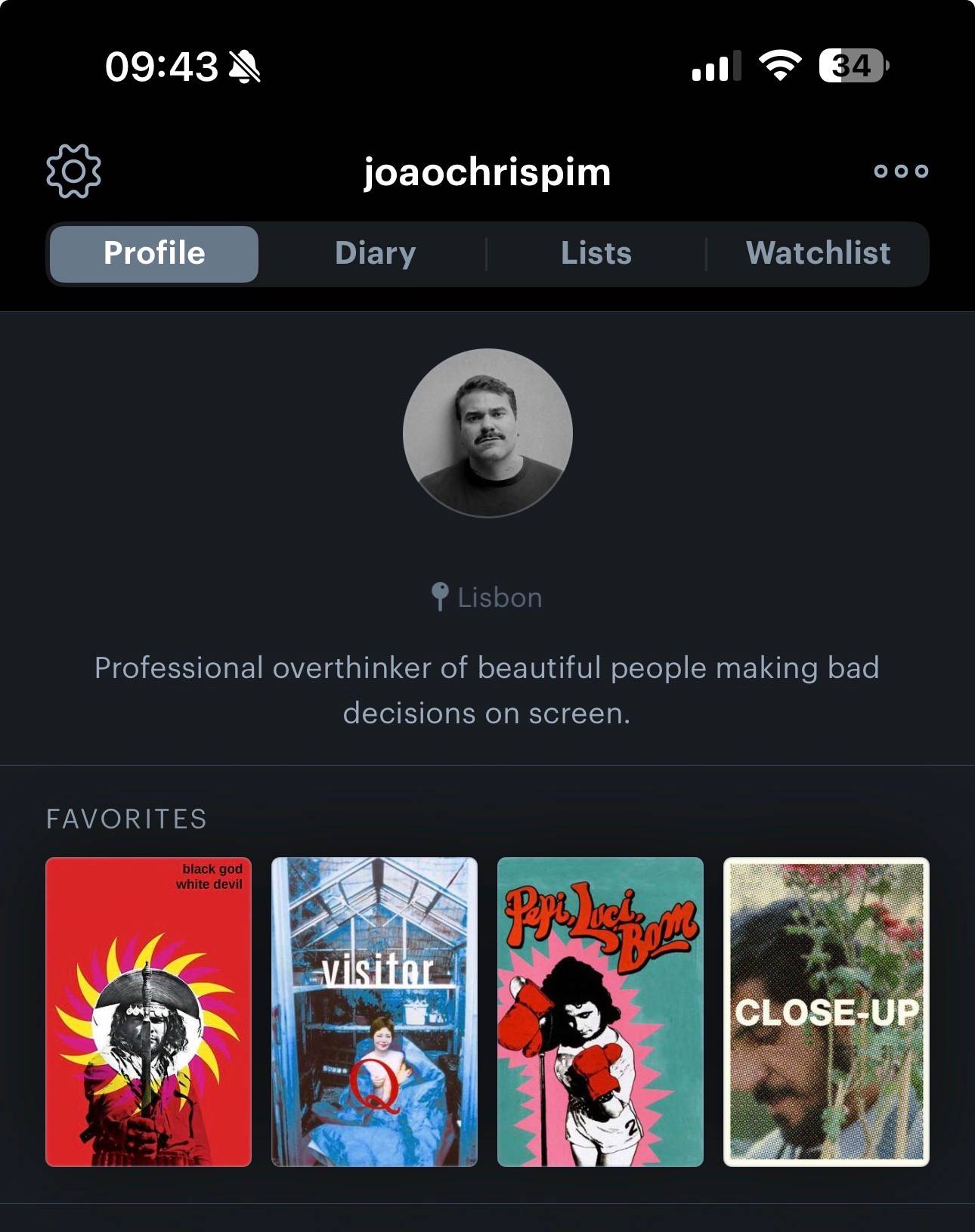Screen dimensions: 975x1232
Task: Tap the battery indicator showing 34
Action: tap(854, 66)
